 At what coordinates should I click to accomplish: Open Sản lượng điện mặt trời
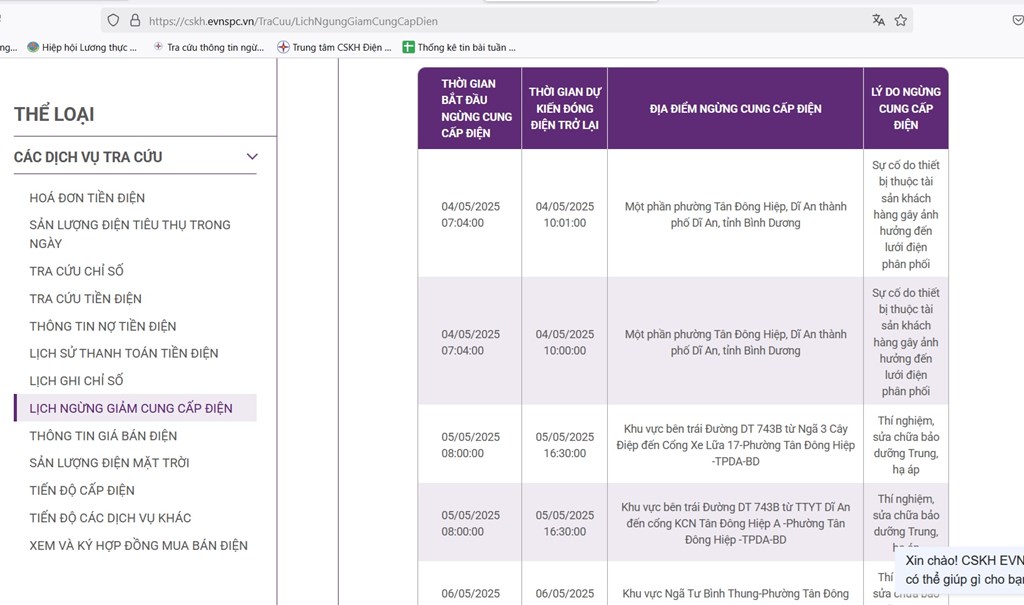pyautogui.click(x=109, y=463)
